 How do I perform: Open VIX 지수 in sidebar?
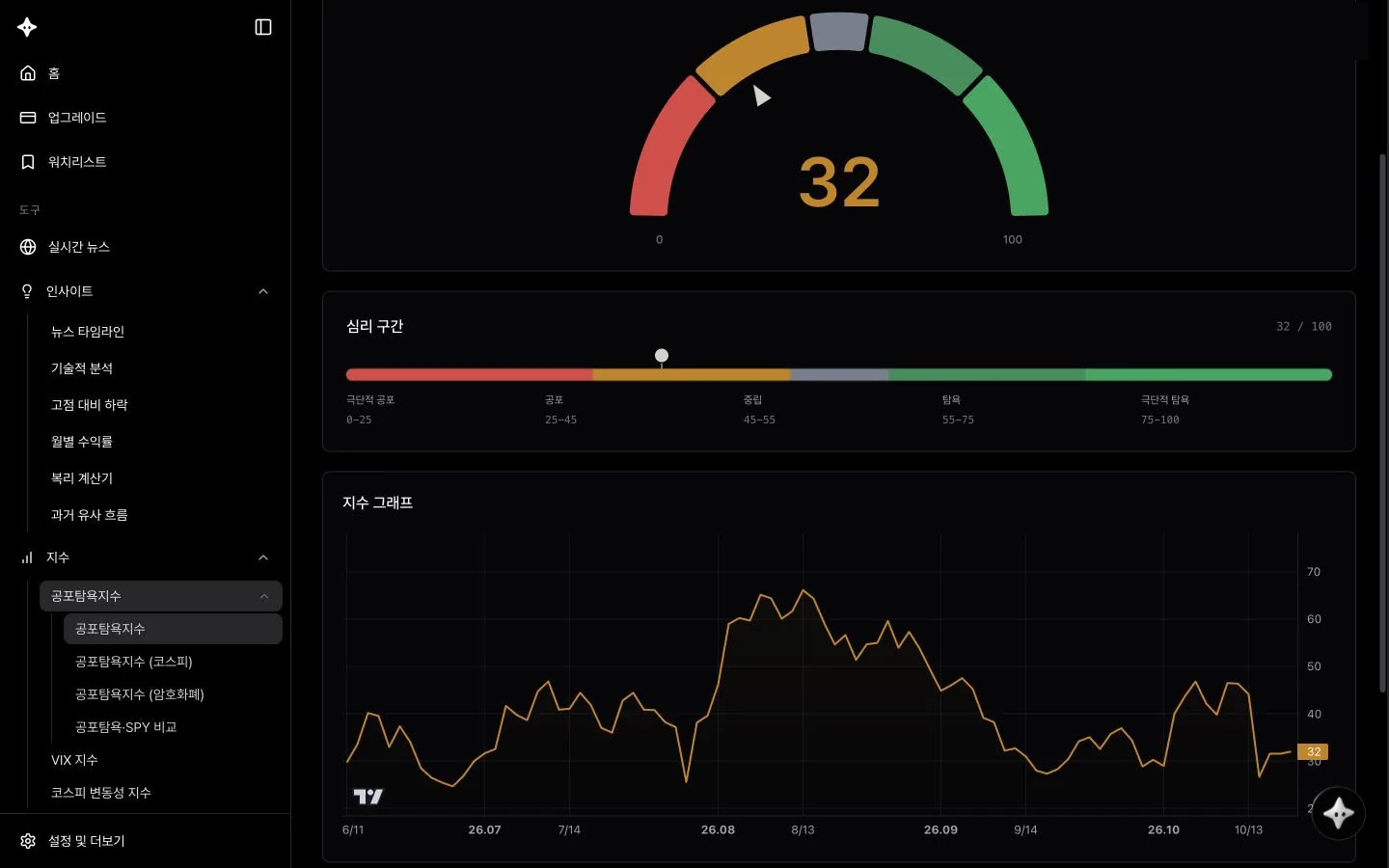pyautogui.click(x=74, y=760)
